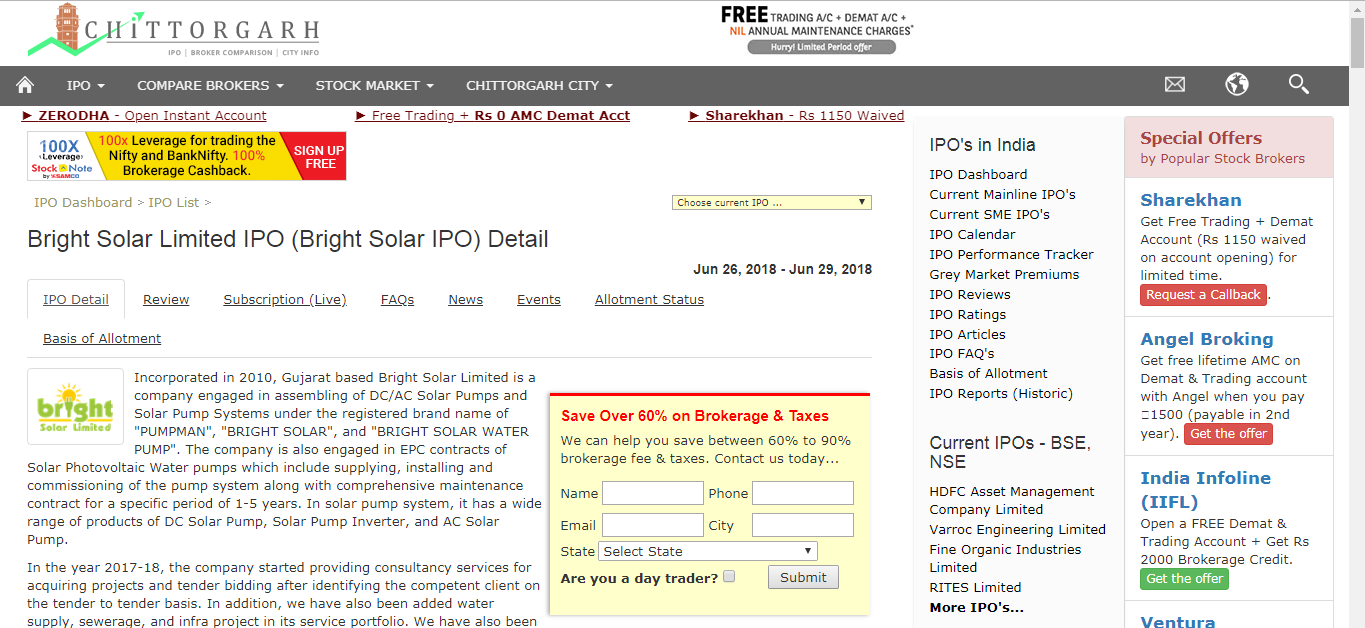Open the 'Choose current IPO' dropdown
The image size is (1365, 628).
(x=772, y=203)
